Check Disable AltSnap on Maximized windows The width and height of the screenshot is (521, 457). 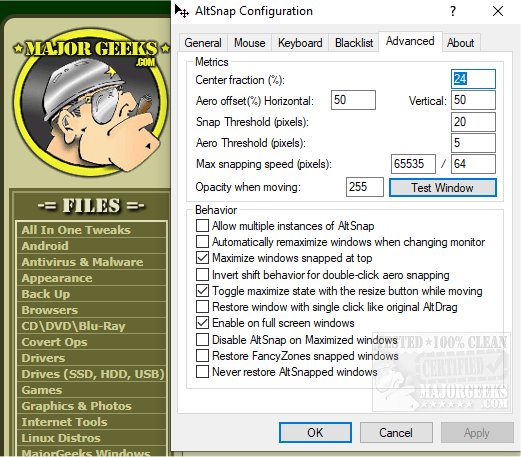pos(202,340)
